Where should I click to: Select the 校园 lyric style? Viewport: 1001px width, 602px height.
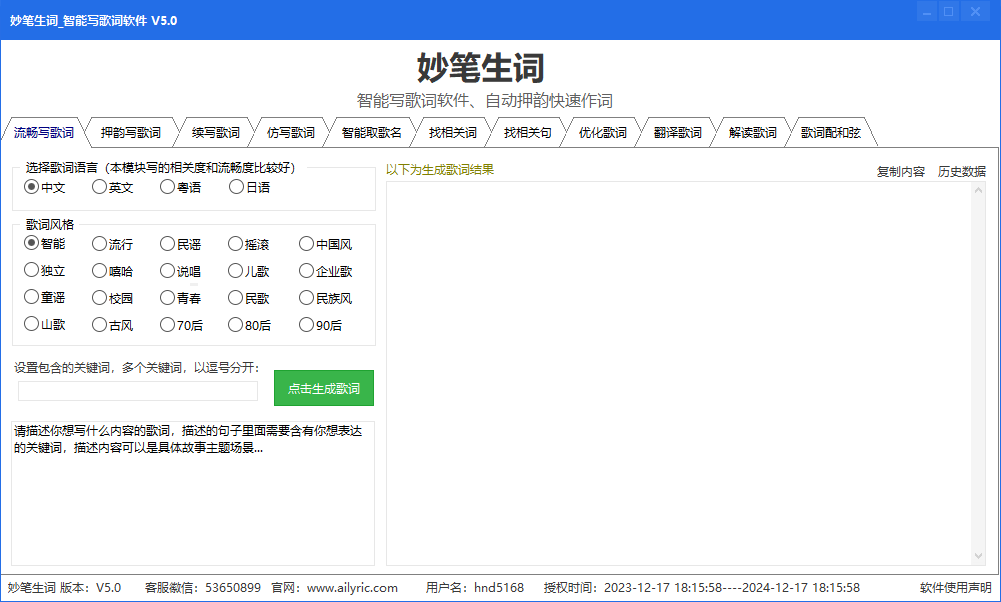(x=112, y=298)
